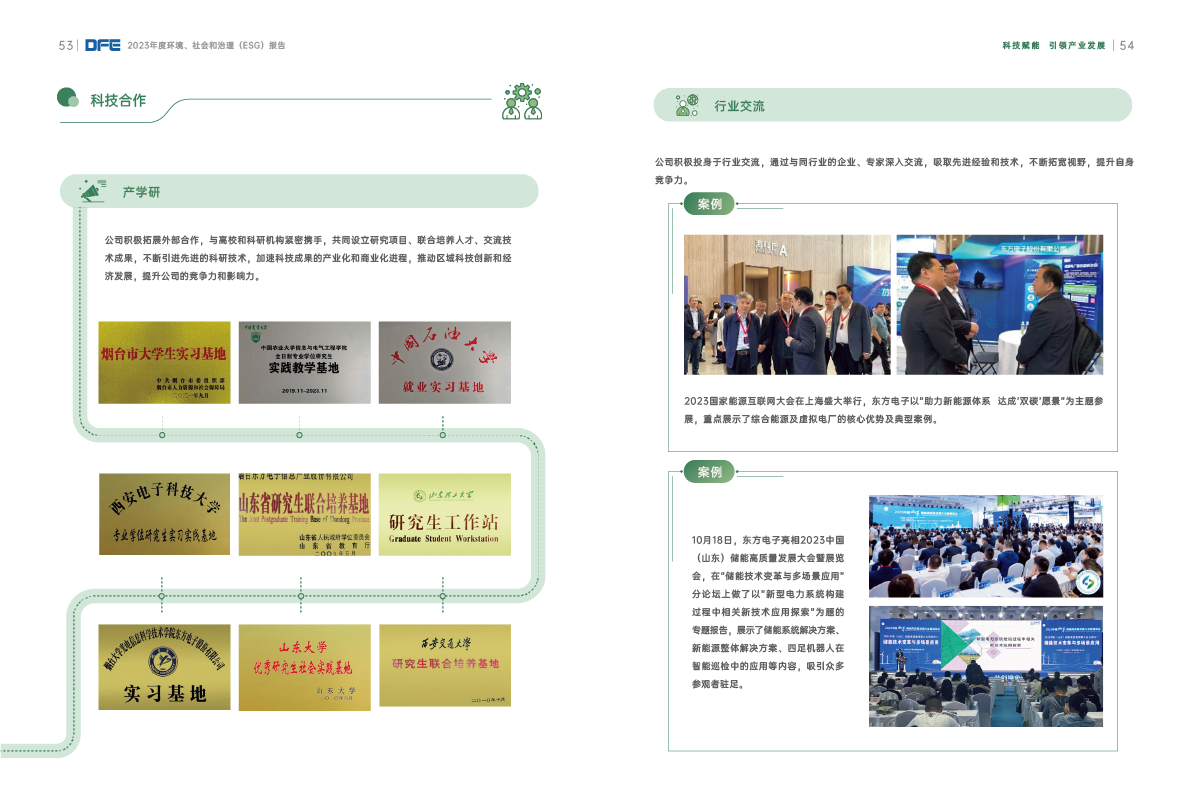Click the gear and people icon beside 科技合作
Image resolution: width=1191 pixels, height=809 pixels.
[x=520, y=101]
